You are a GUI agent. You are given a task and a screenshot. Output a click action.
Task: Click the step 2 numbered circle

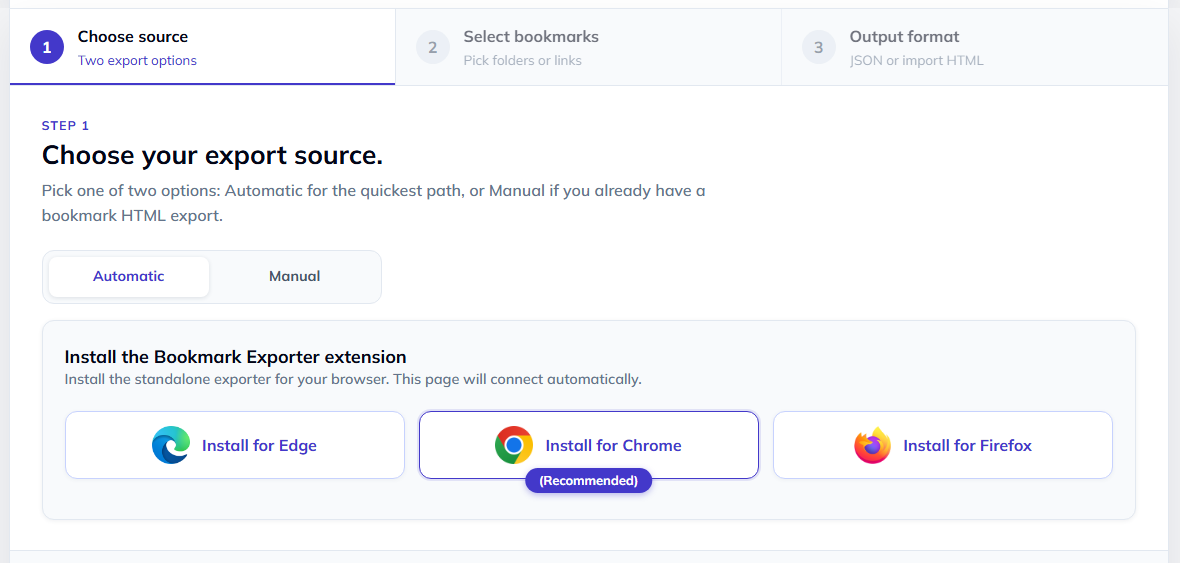click(433, 47)
